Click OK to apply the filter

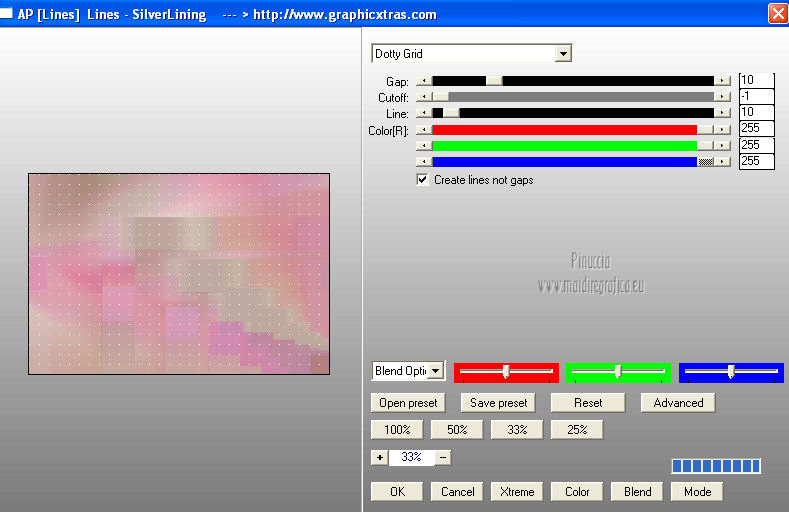[397, 492]
